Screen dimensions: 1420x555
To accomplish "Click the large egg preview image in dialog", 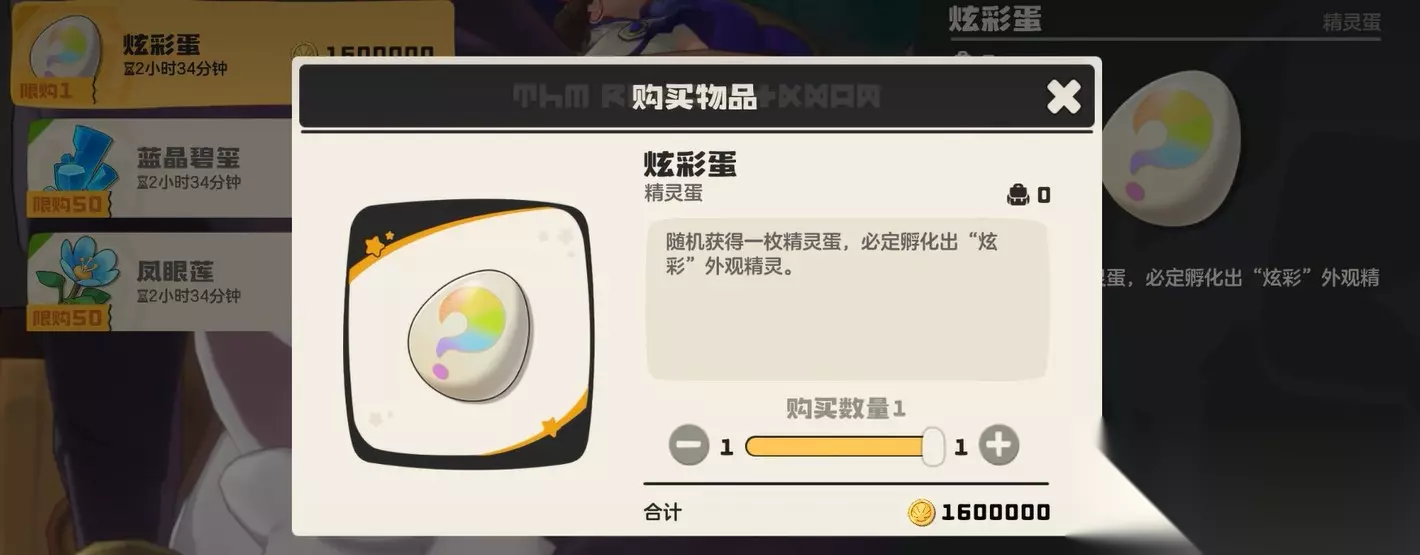I will pos(469,335).
